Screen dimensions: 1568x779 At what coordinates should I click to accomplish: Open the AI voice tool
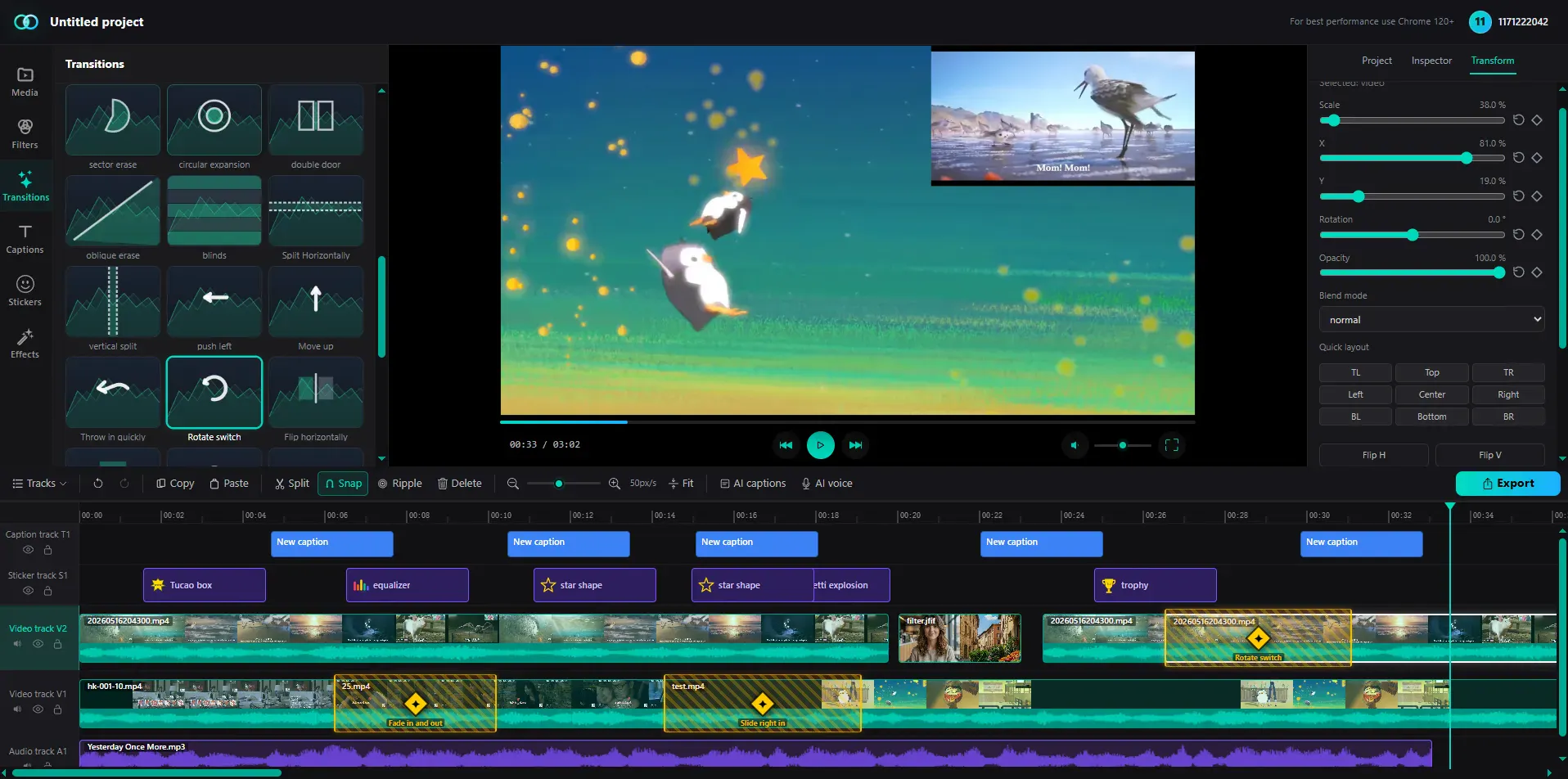tap(827, 484)
